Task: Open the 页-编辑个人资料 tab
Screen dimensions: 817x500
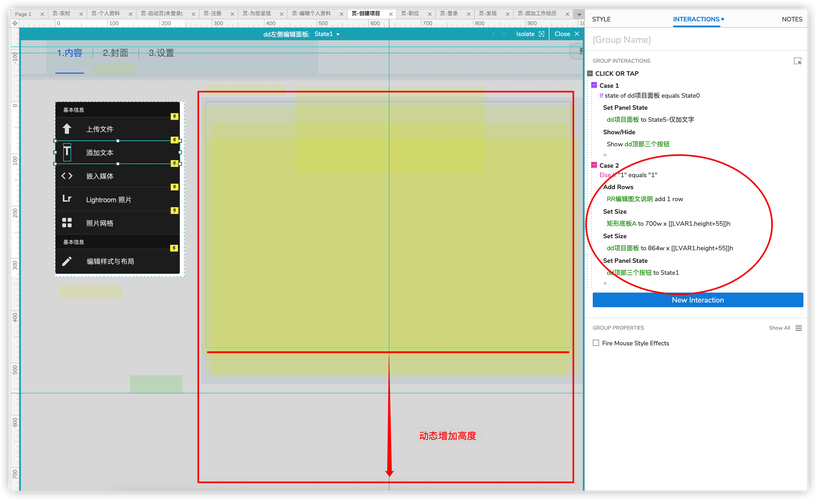Action: (311, 14)
